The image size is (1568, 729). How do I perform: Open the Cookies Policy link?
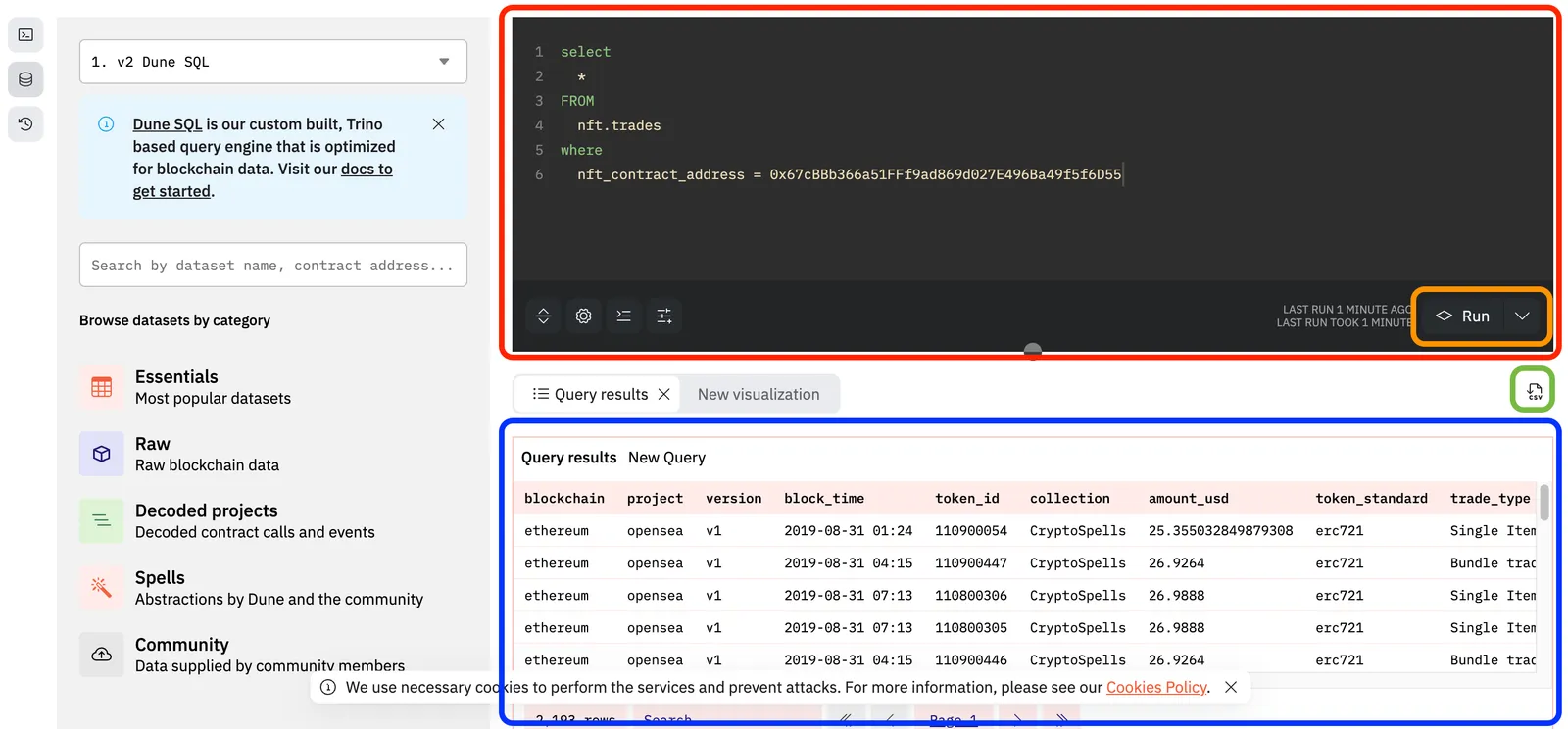(1156, 687)
